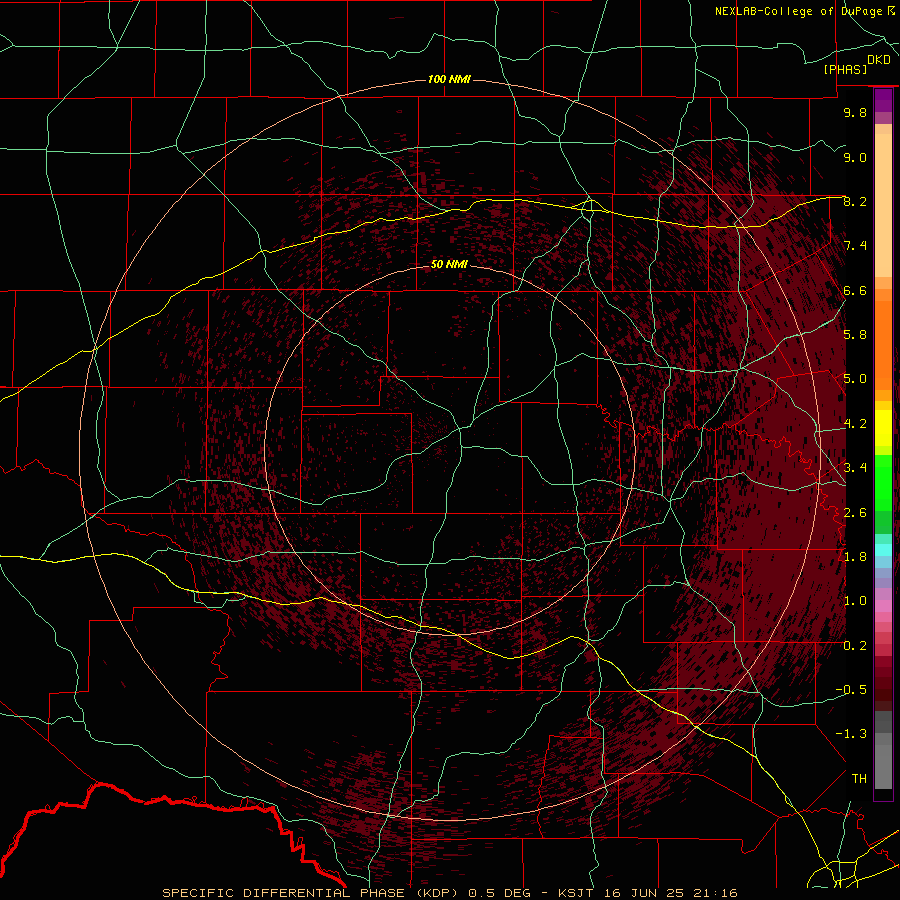Click the 9.0 scale value
This screenshot has width=900, height=900.
point(855,157)
